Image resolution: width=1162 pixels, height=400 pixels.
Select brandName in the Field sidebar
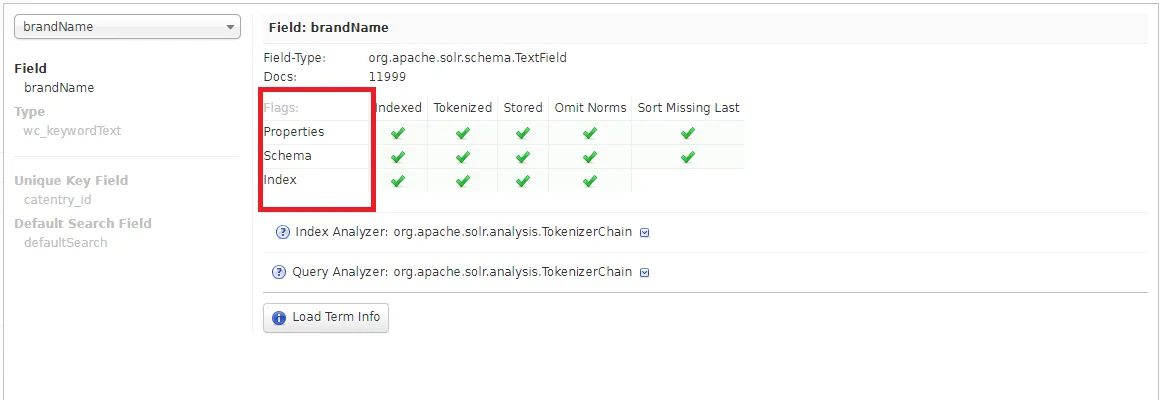click(x=59, y=88)
